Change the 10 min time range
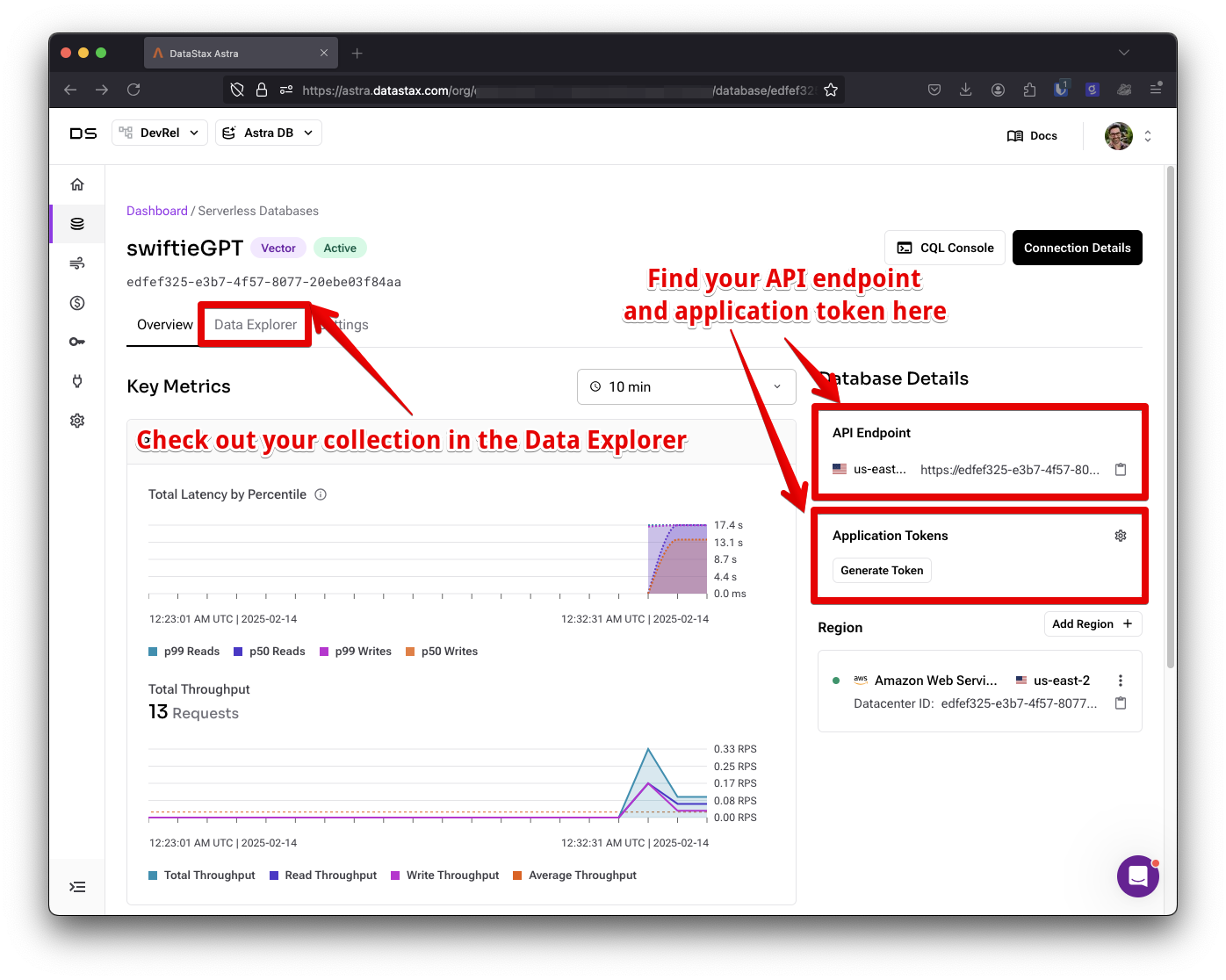 pyautogui.click(x=687, y=387)
